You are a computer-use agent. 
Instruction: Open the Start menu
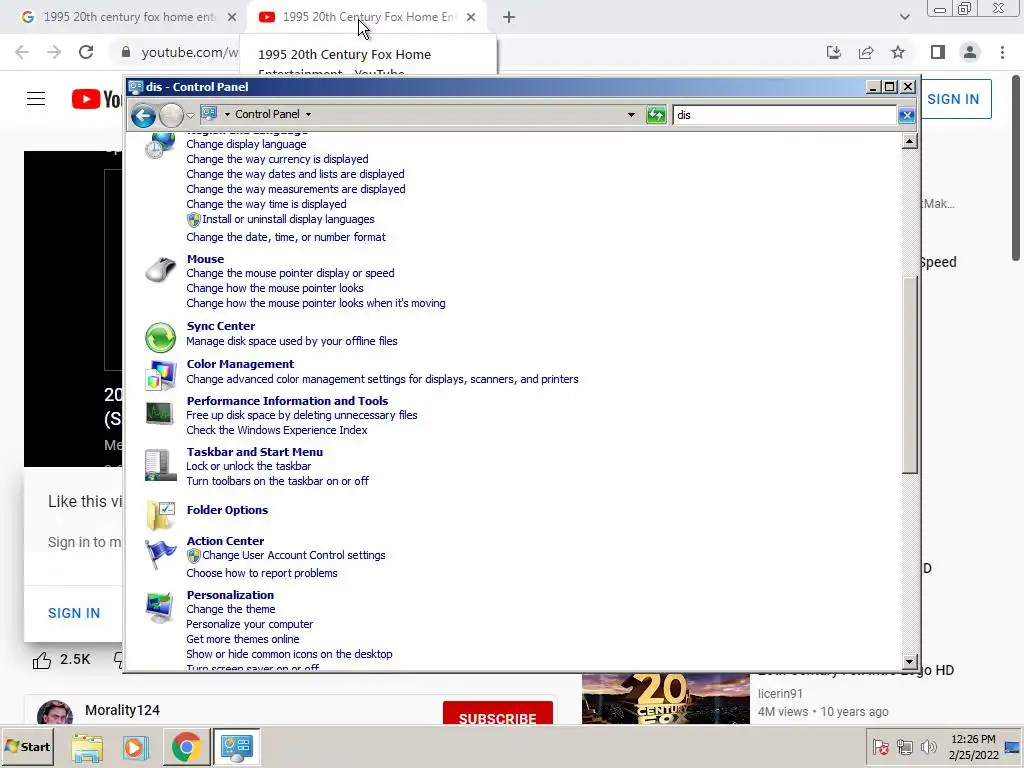click(28, 746)
